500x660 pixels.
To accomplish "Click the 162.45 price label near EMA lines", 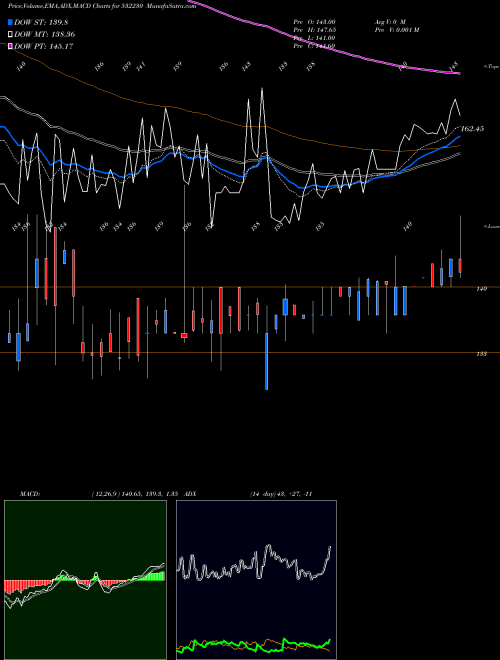I will point(473,129).
